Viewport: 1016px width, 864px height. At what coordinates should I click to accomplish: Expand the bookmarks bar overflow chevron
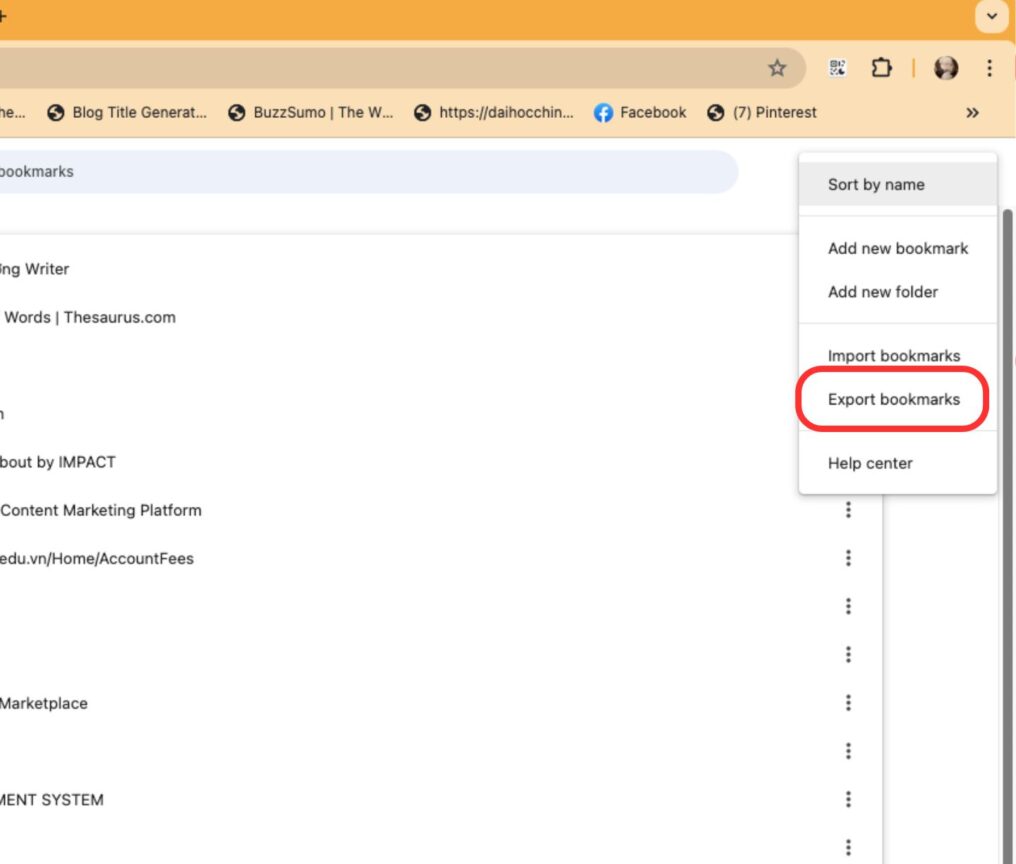tap(971, 113)
